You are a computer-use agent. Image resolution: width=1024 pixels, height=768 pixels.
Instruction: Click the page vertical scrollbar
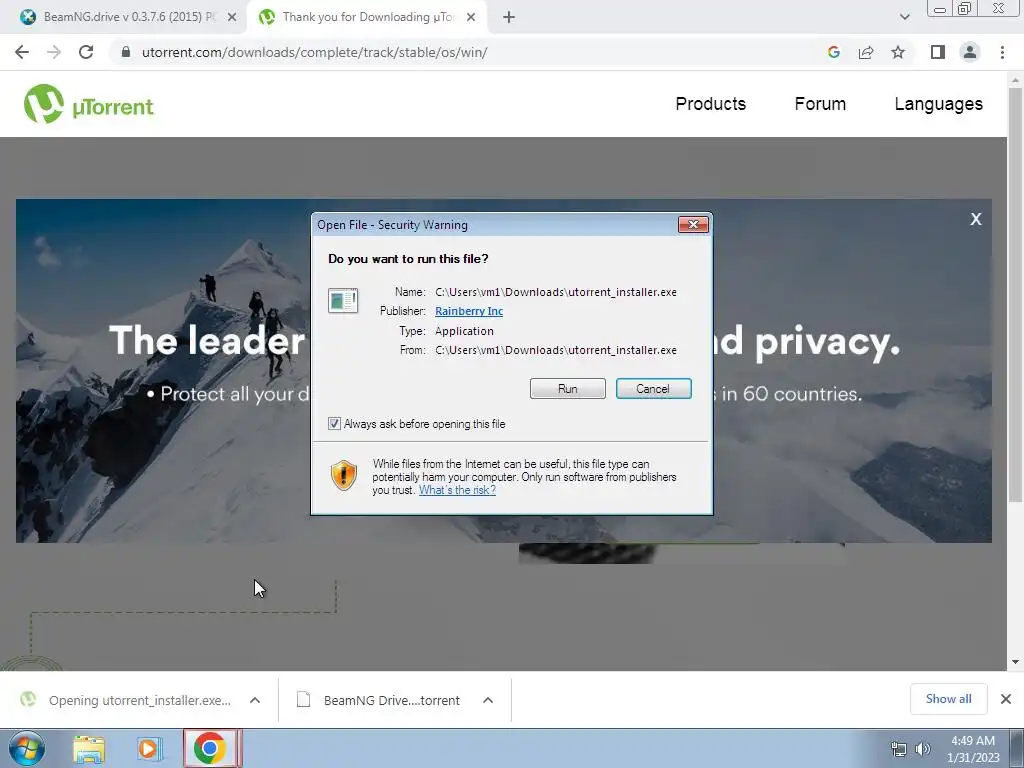1015,294
